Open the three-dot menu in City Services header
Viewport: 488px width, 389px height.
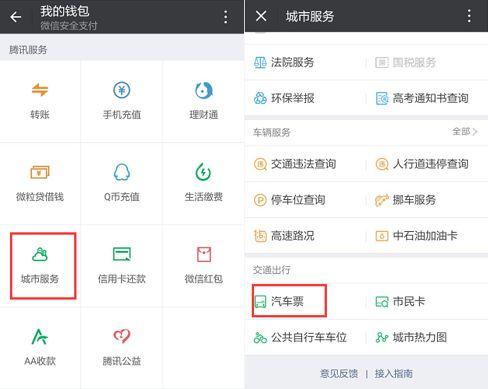(469, 16)
